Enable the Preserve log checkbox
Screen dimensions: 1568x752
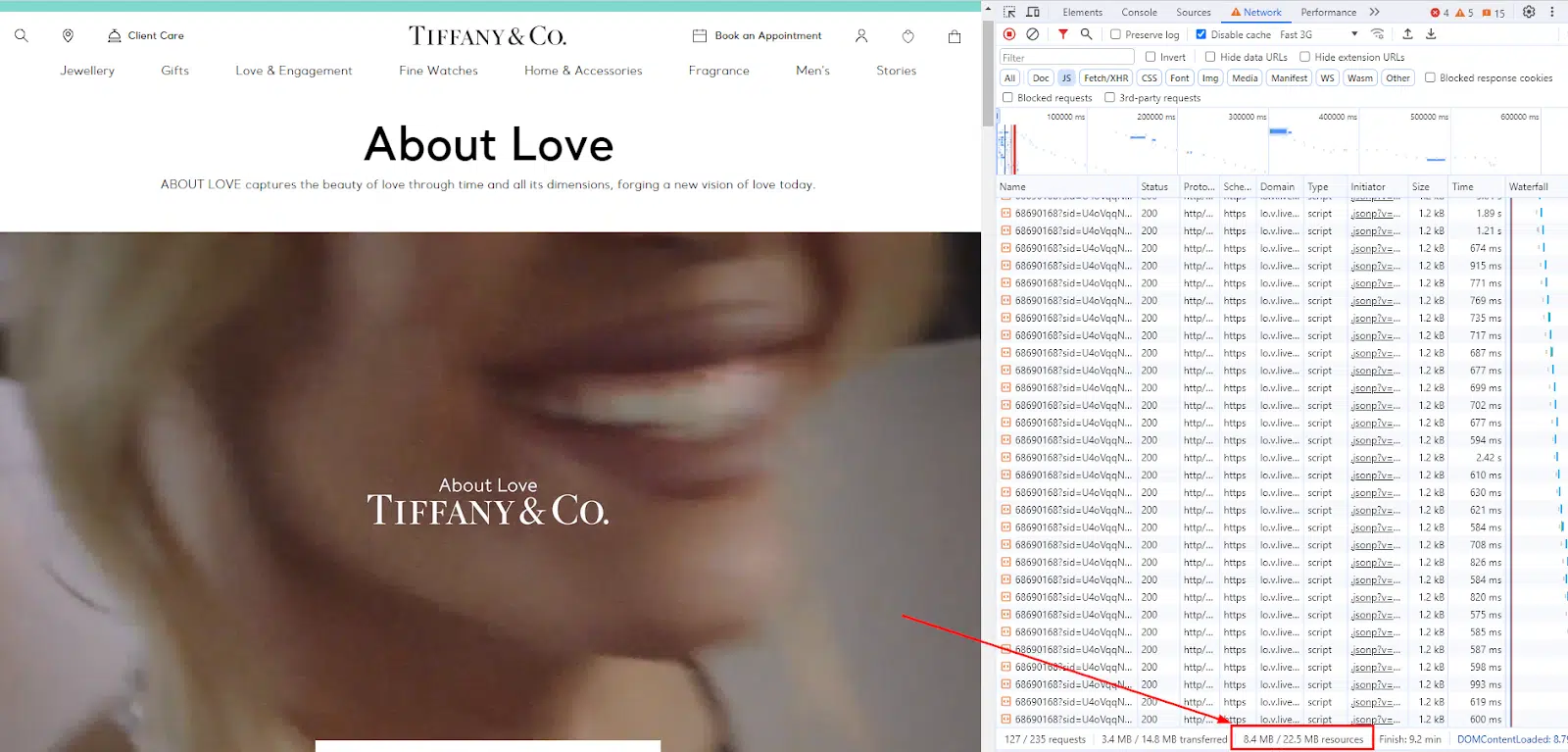click(1115, 34)
